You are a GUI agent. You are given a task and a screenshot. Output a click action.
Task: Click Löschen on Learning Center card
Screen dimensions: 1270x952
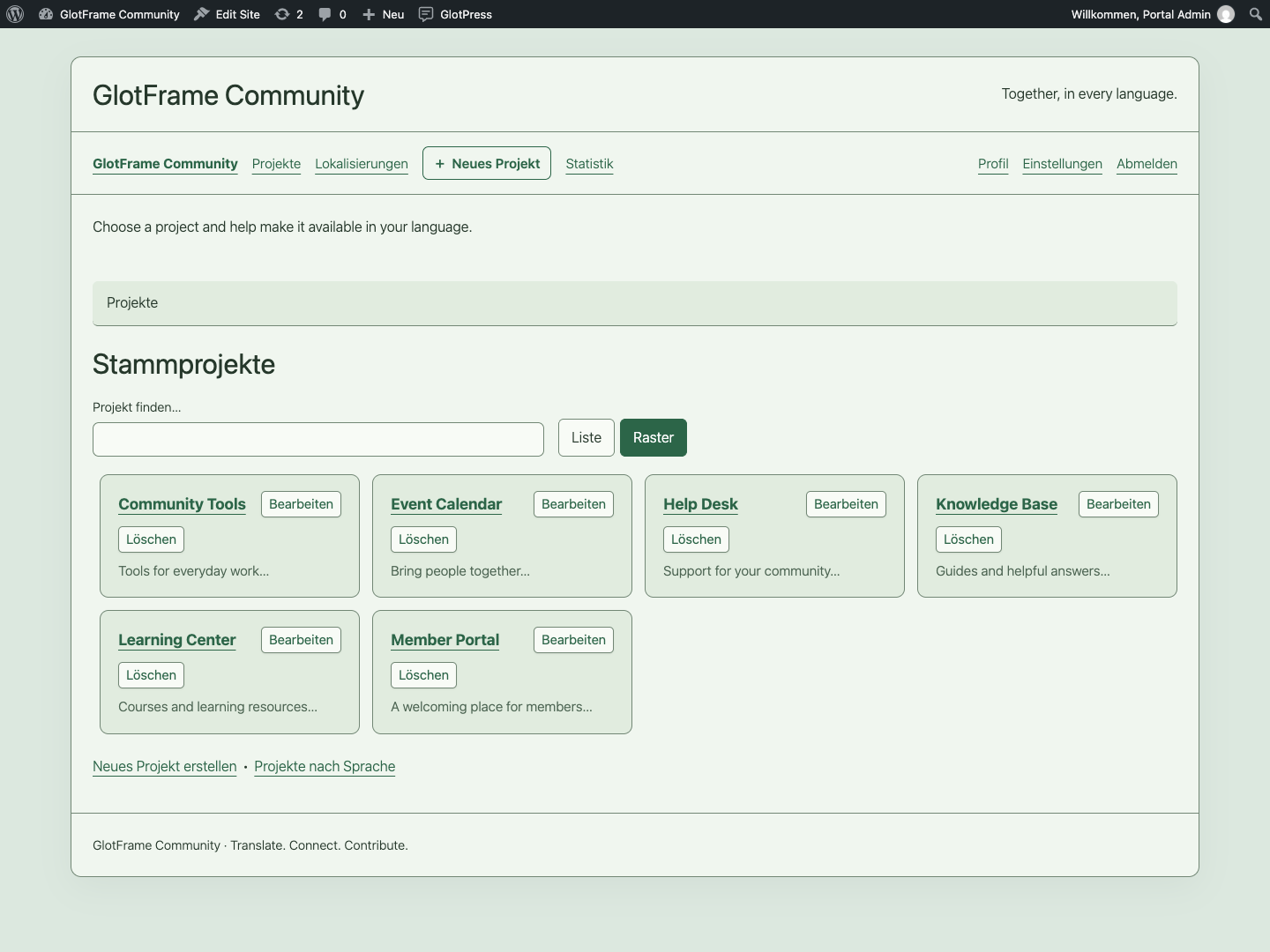[x=151, y=675]
